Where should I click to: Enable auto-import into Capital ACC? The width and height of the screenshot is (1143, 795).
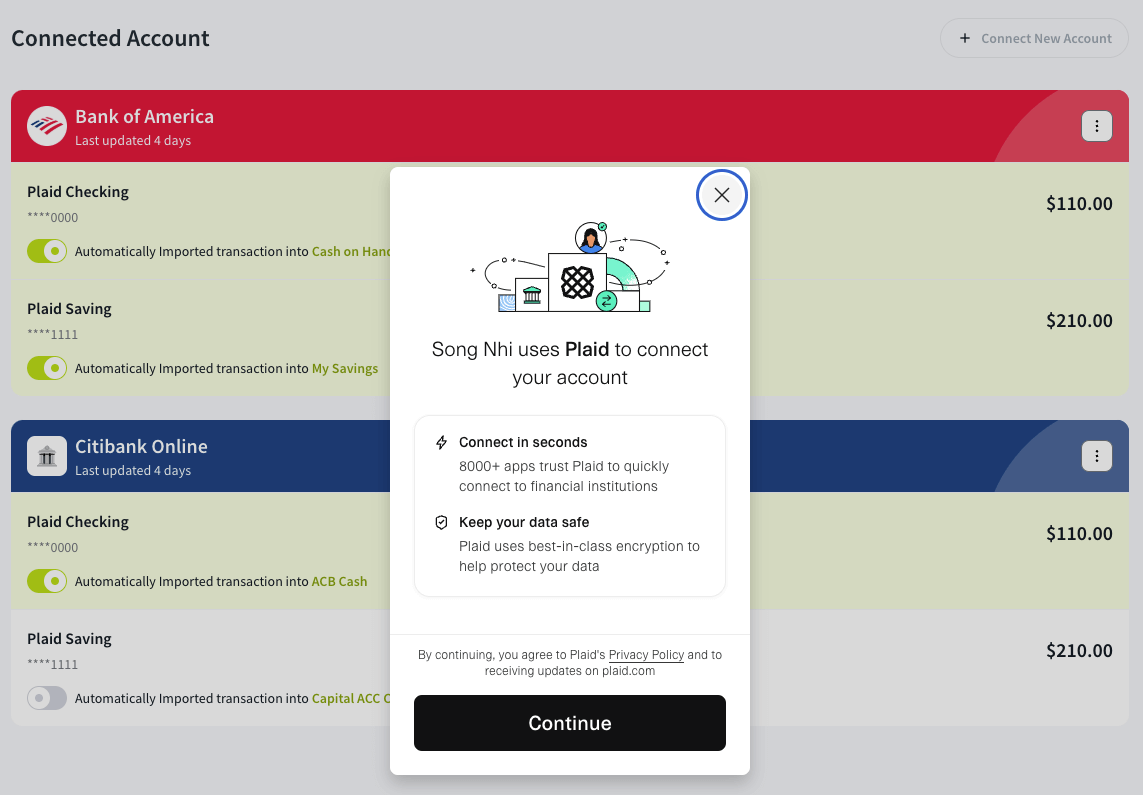click(x=47, y=698)
